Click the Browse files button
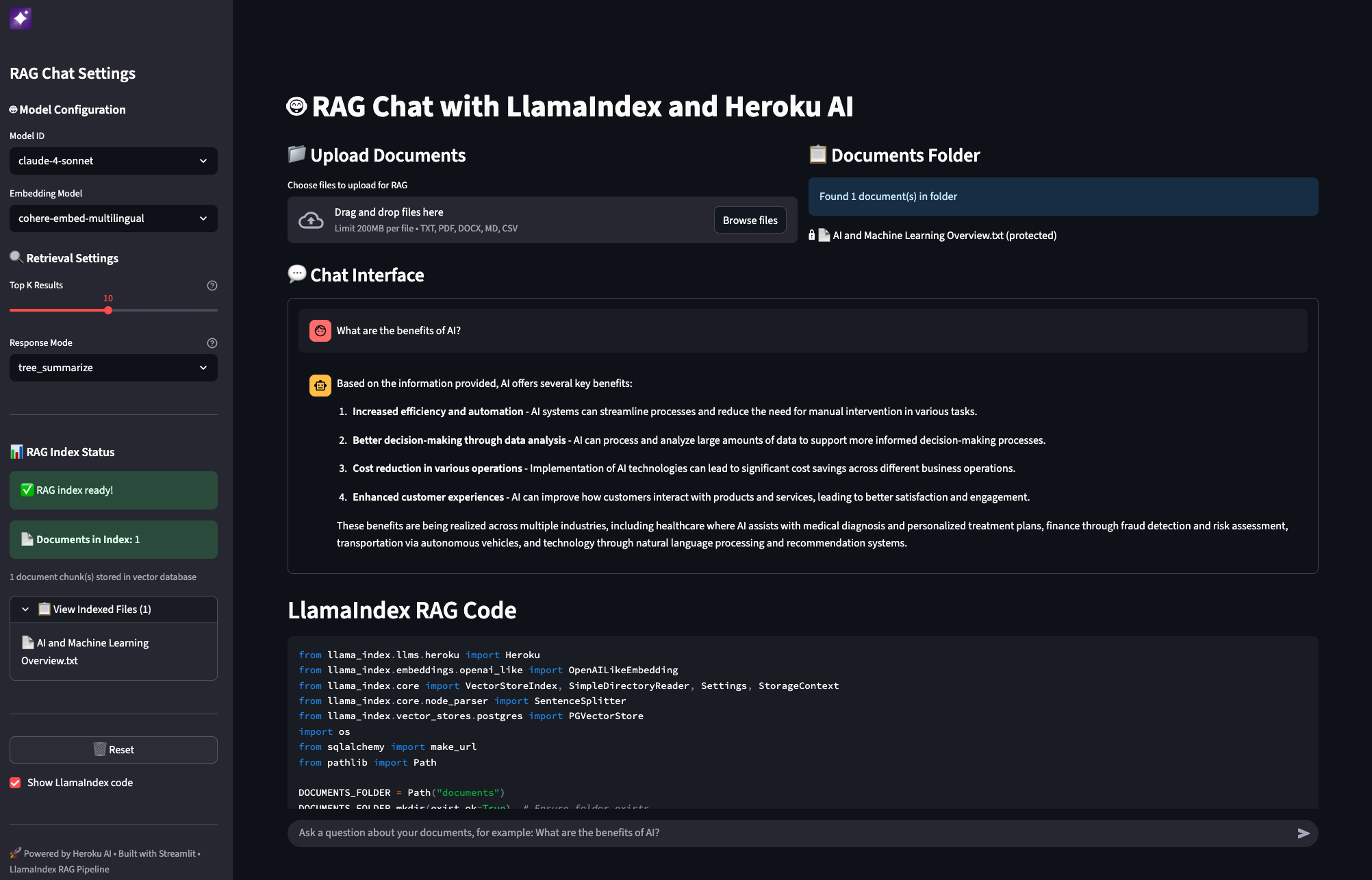The width and height of the screenshot is (1372, 880). click(750, 220)
